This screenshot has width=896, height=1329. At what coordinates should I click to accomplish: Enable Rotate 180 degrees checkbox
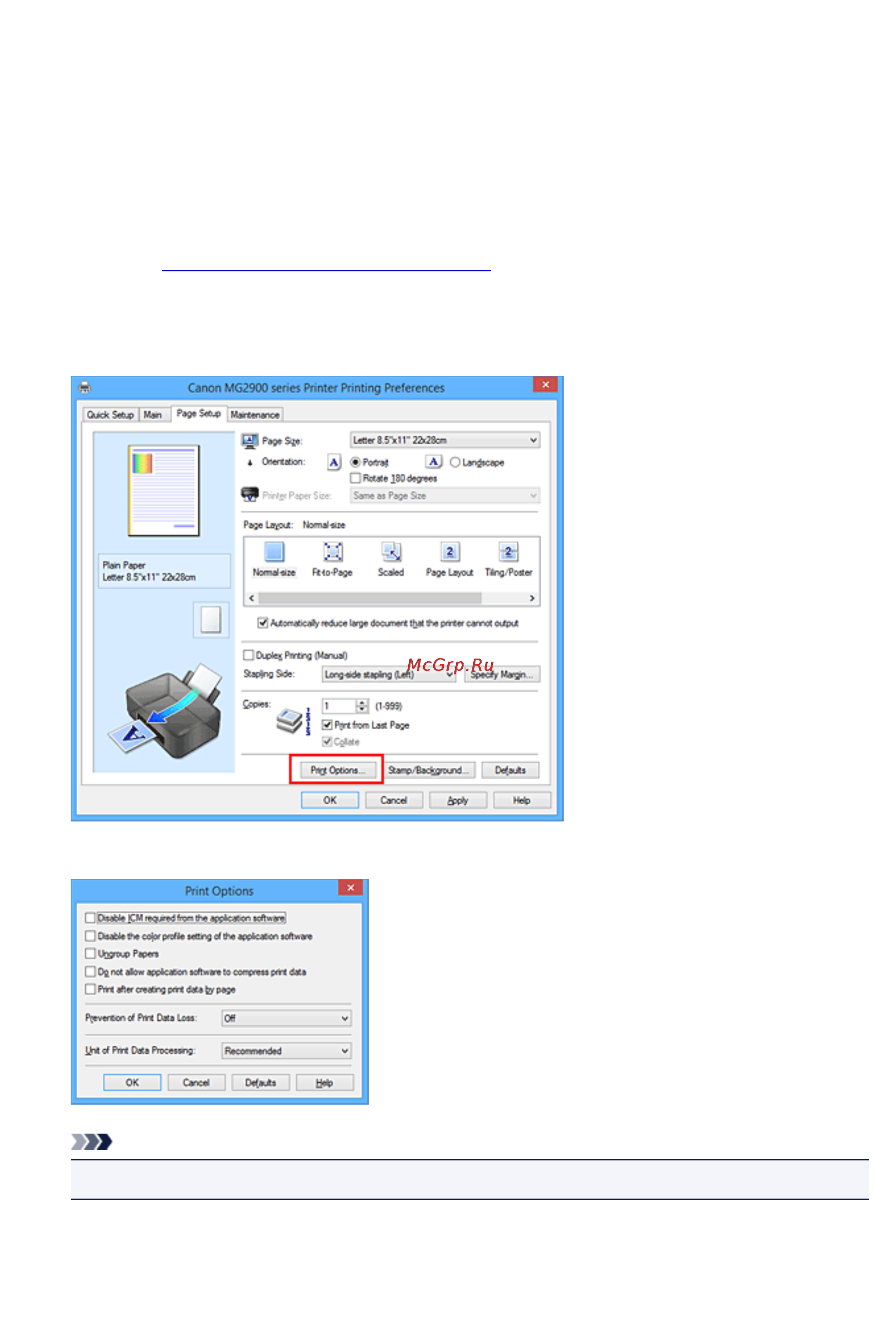click(x=356, y=478)
